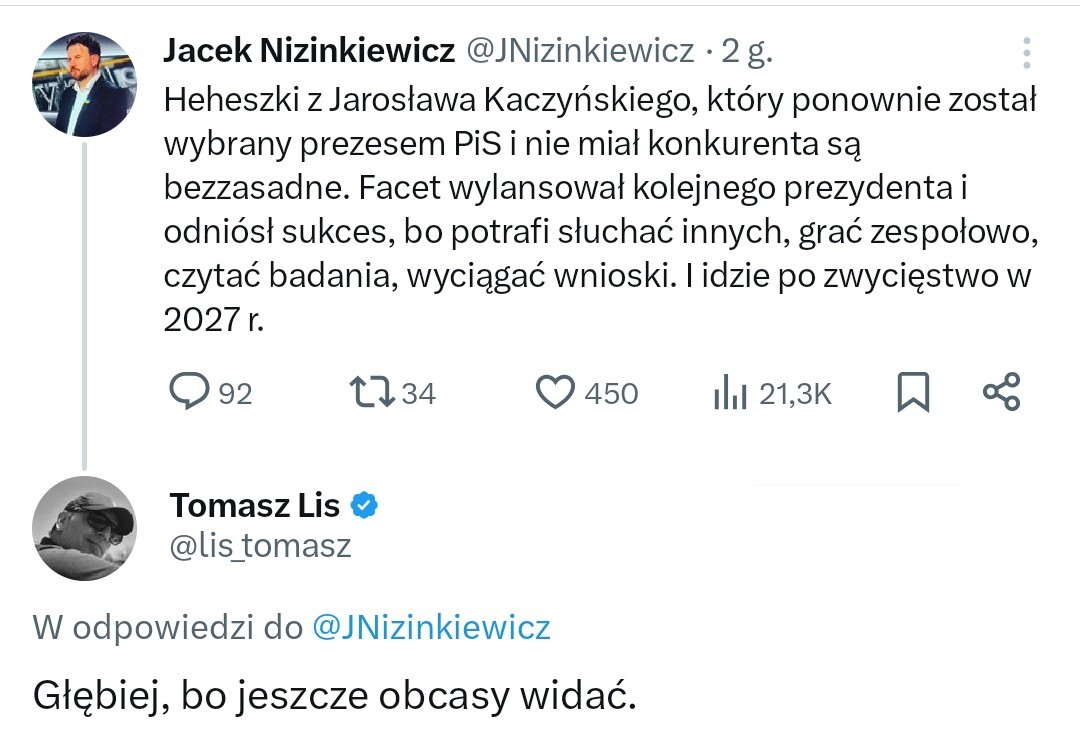Viewport: 1080px width, 733px height.
Task: Open Tomasz Lis's black-and-white avatar
Action: click(x=84, y=528)
